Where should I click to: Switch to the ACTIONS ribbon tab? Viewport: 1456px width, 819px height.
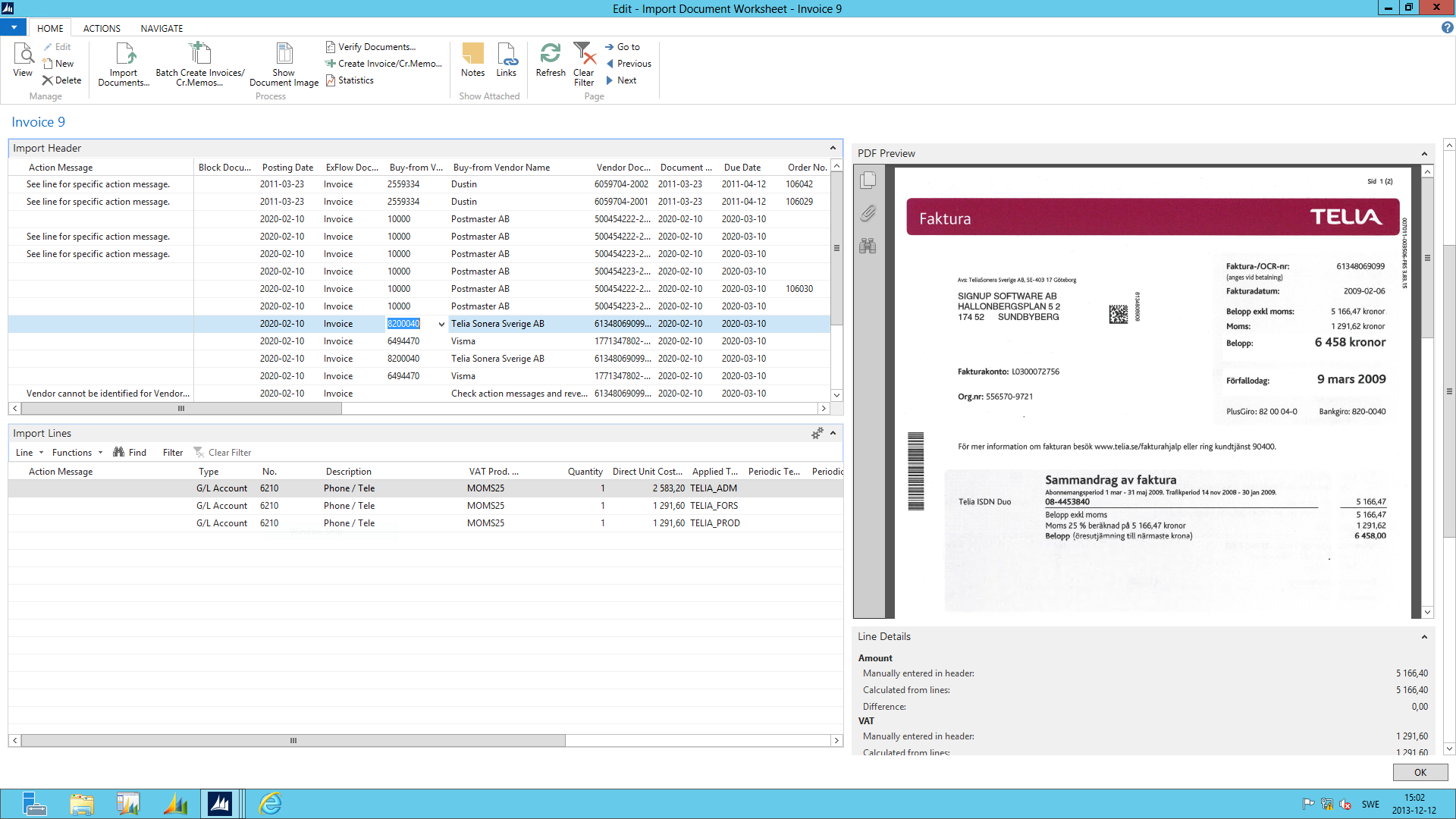click(102, 28)
